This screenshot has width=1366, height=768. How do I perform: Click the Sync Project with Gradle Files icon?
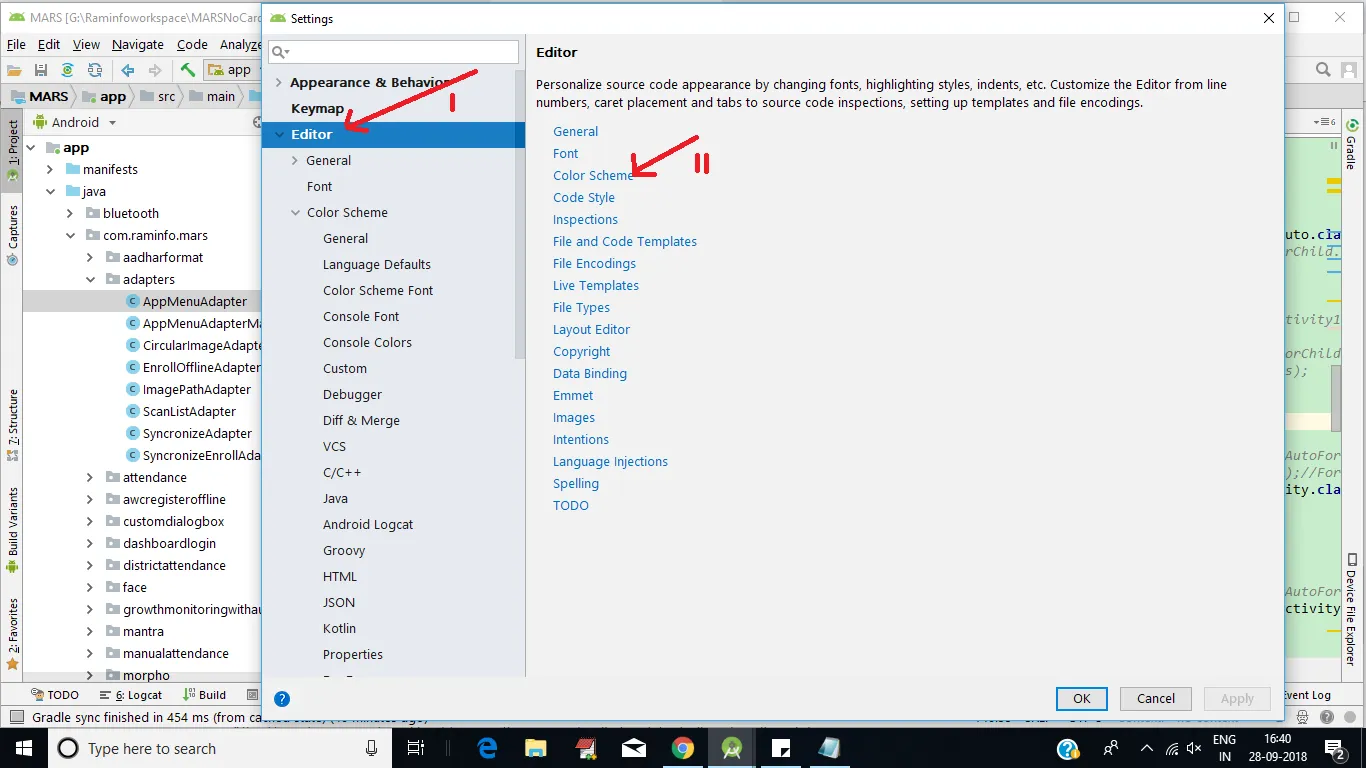68,70
